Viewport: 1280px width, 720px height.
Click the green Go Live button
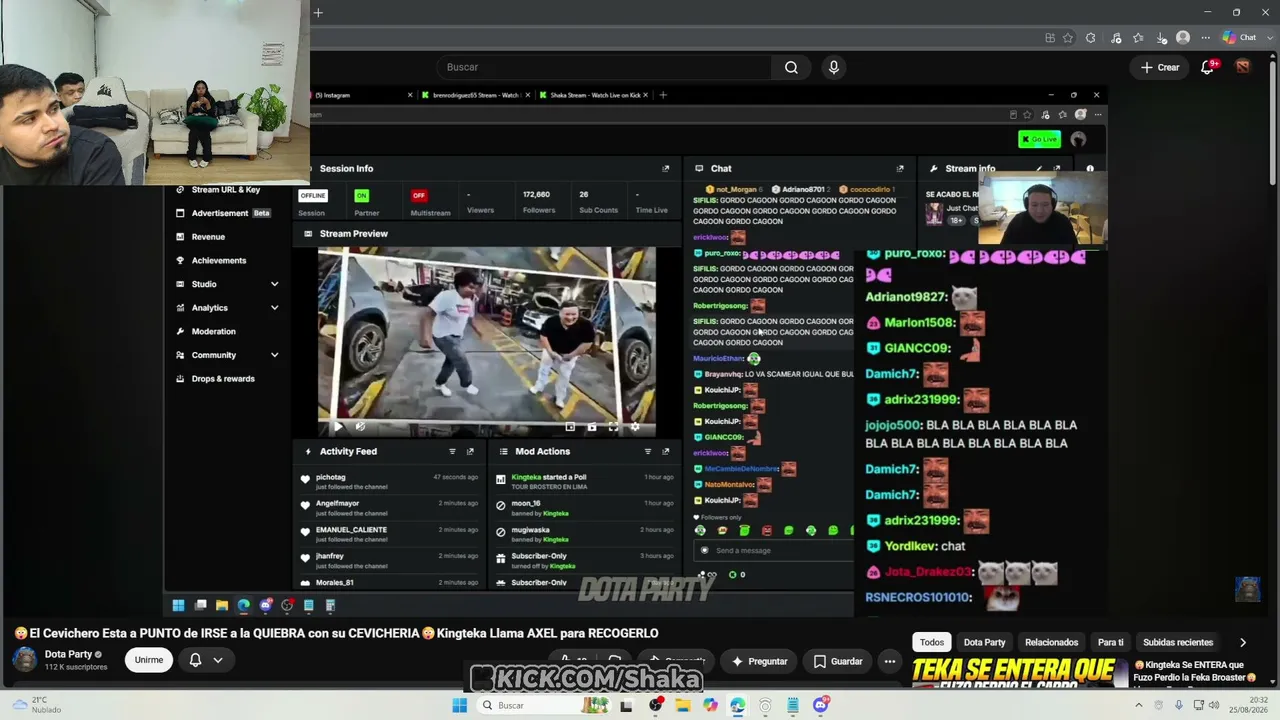tap(1039, 139)
